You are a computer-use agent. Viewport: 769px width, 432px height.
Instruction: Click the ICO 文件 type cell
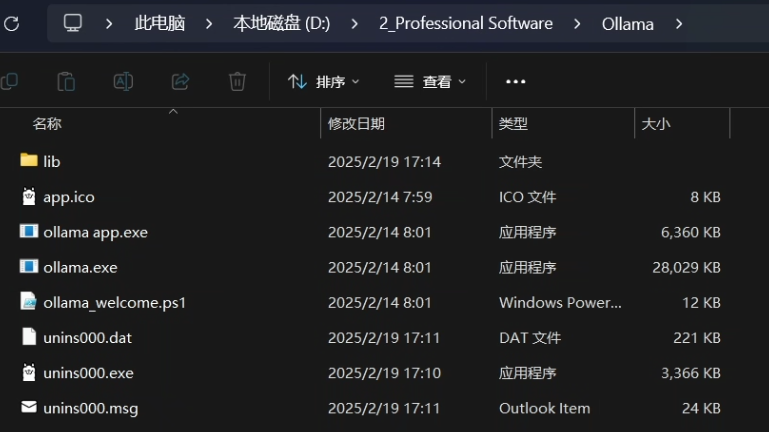coord(527,197)
